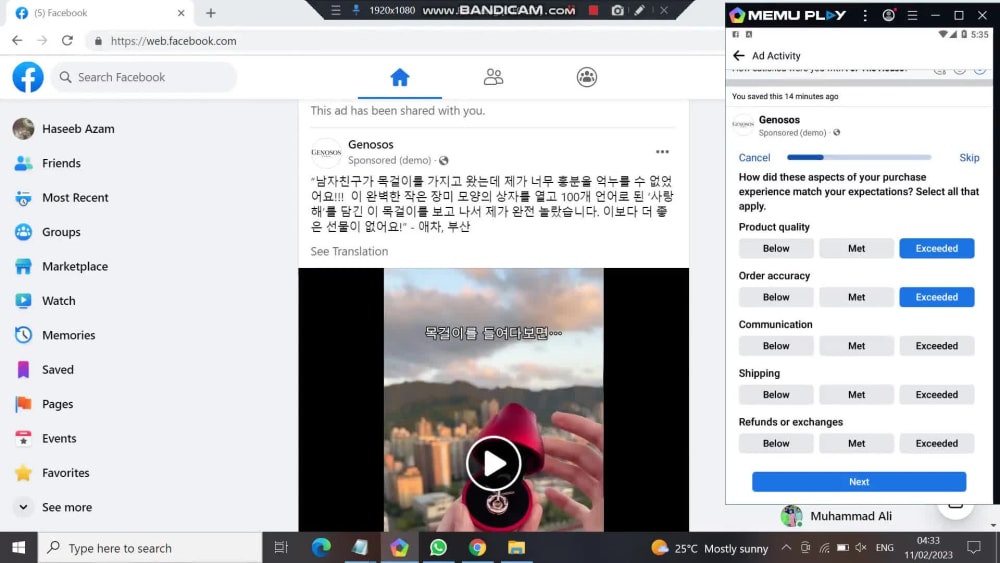The height and width of the screenshot is (563, 1000).
Task: Open Bandicam drawing pencil tool
Action: pyautogui.click(x=640, y=10)
